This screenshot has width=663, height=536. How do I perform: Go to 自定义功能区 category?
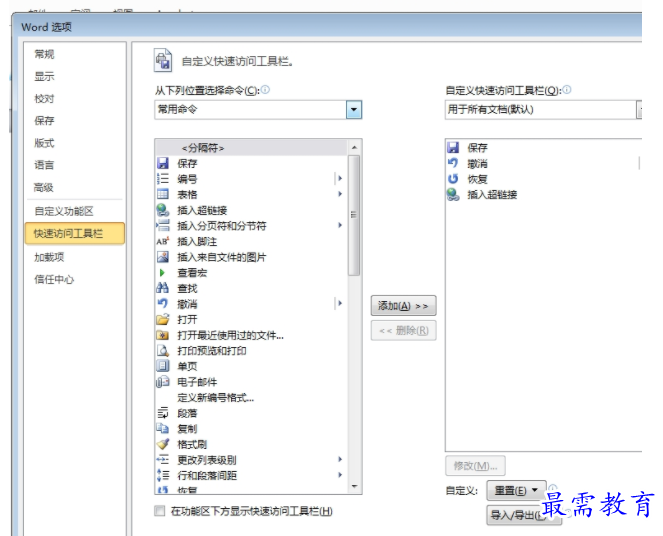64,211
